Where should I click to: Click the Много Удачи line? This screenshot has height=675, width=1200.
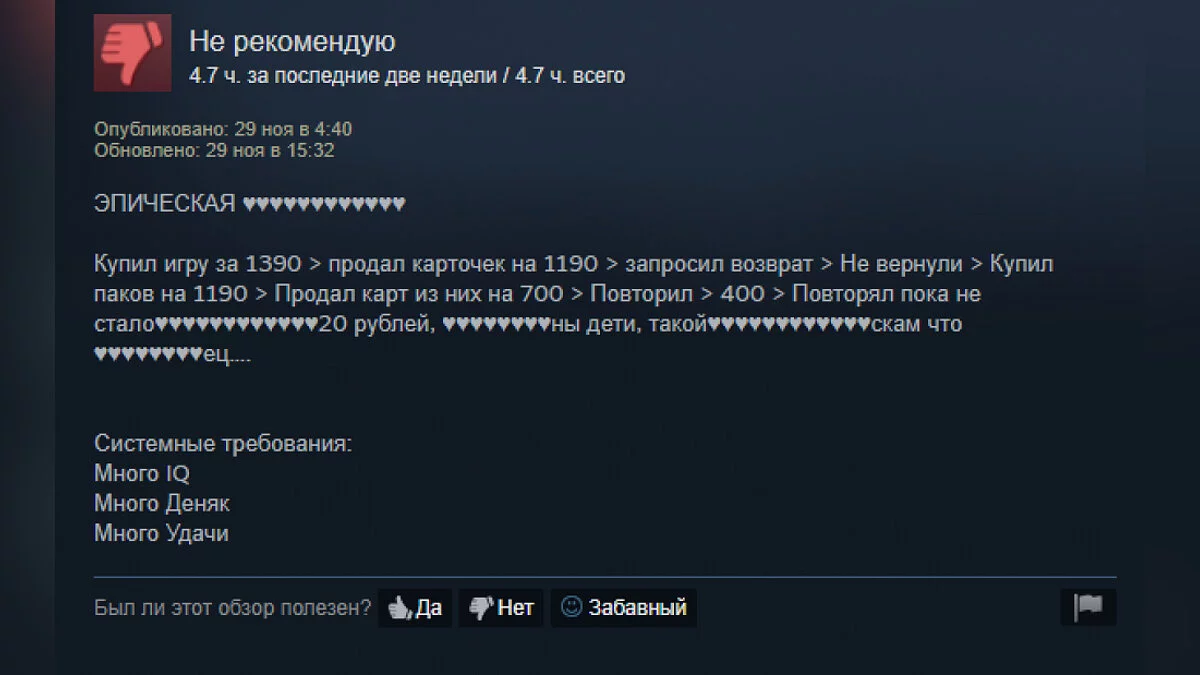click(x=161, y=534)
